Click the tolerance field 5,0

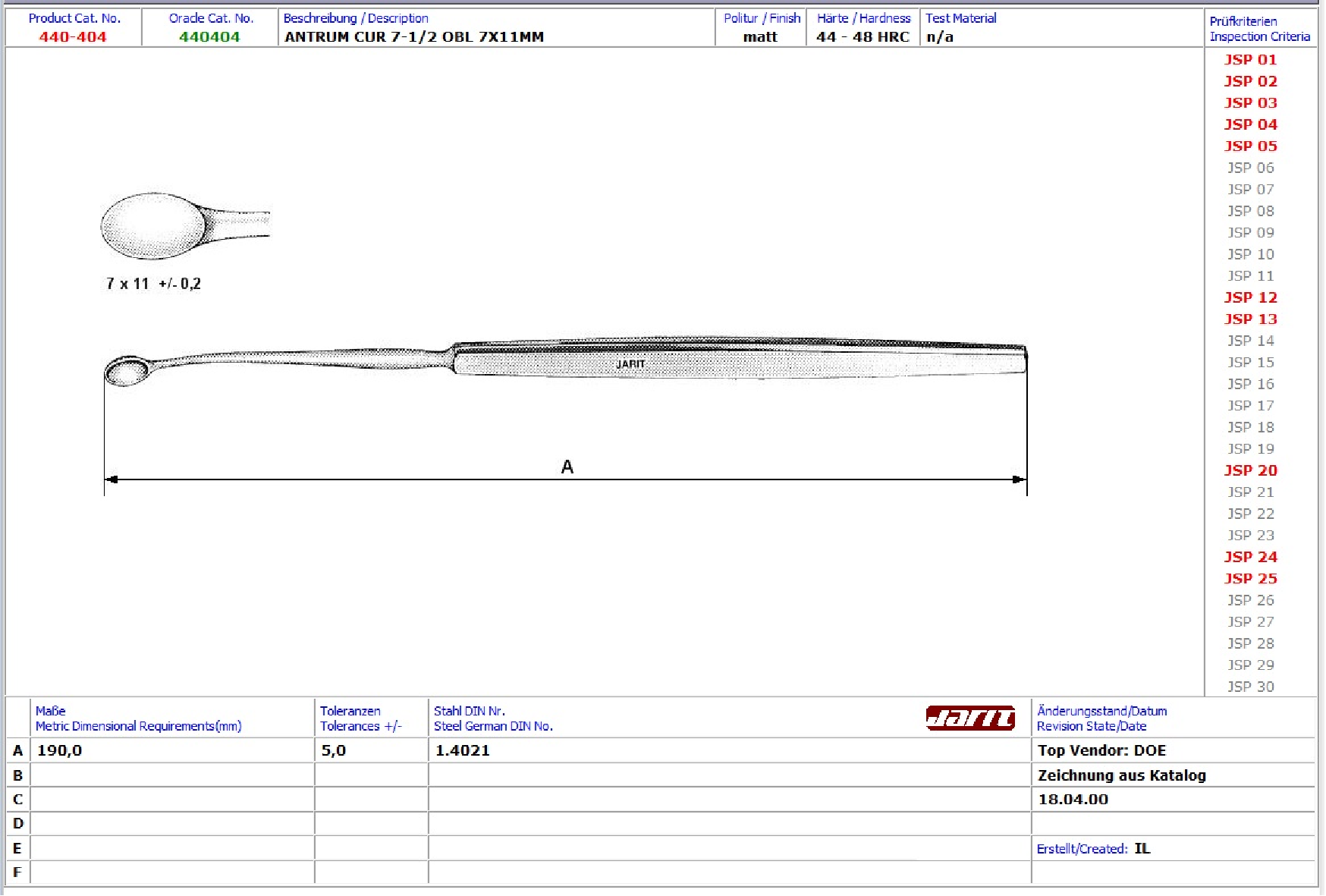(x=334, y=750)
